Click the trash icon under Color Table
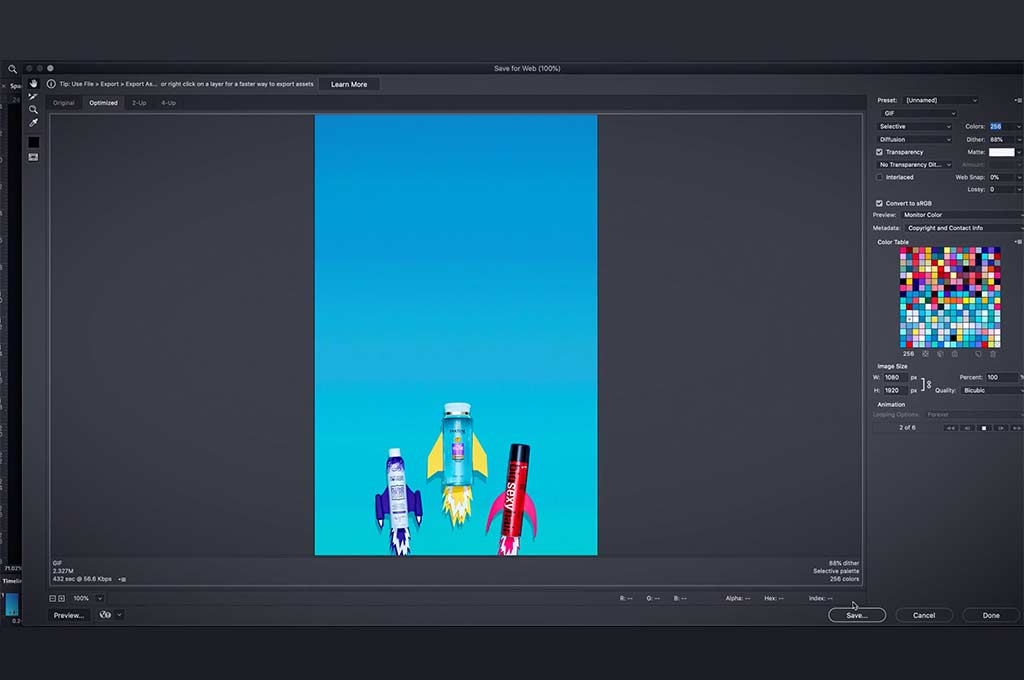 pyautogui.click(x=993, y=354)
